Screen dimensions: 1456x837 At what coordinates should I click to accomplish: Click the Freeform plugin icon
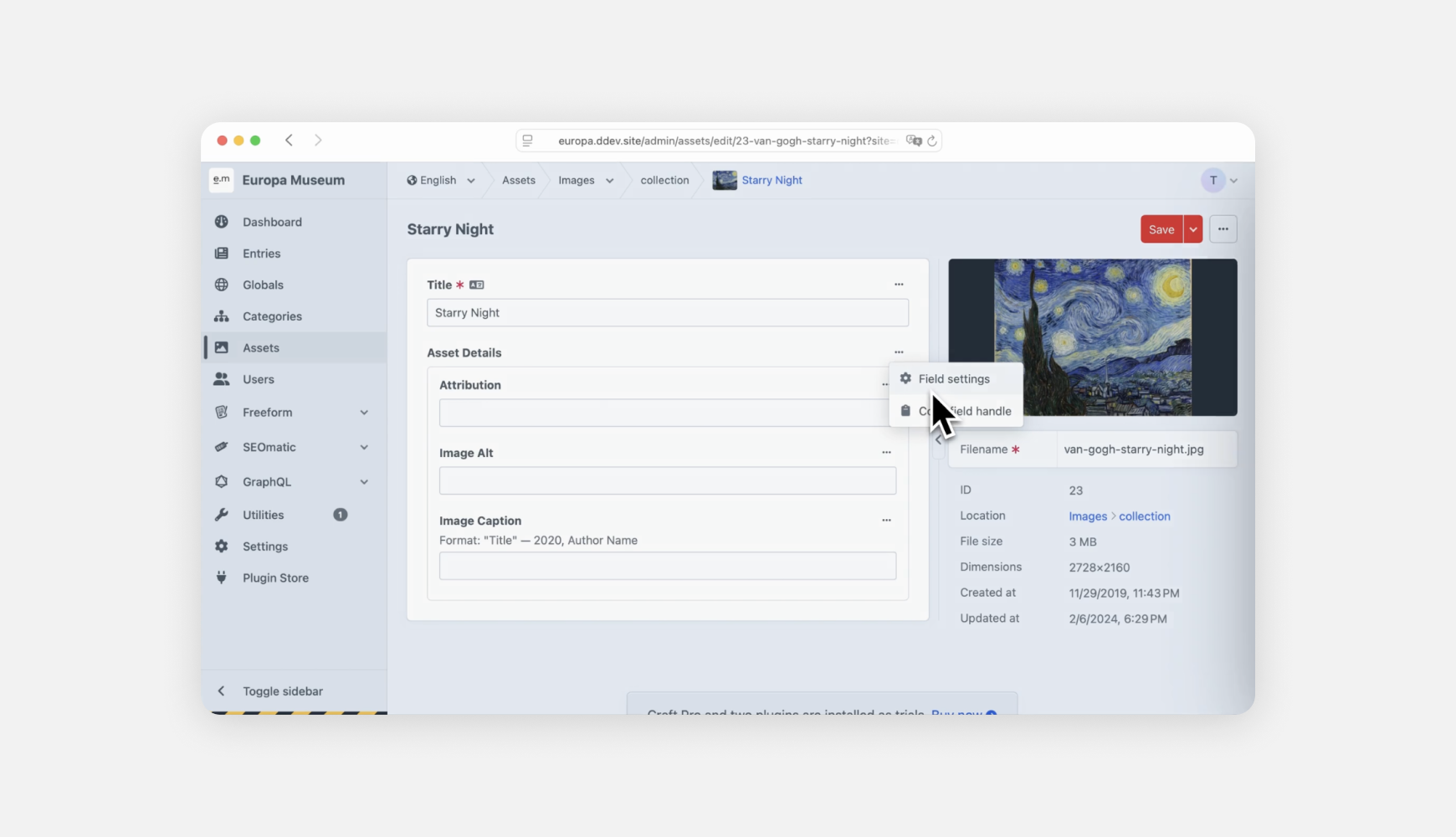pos(221,413)
